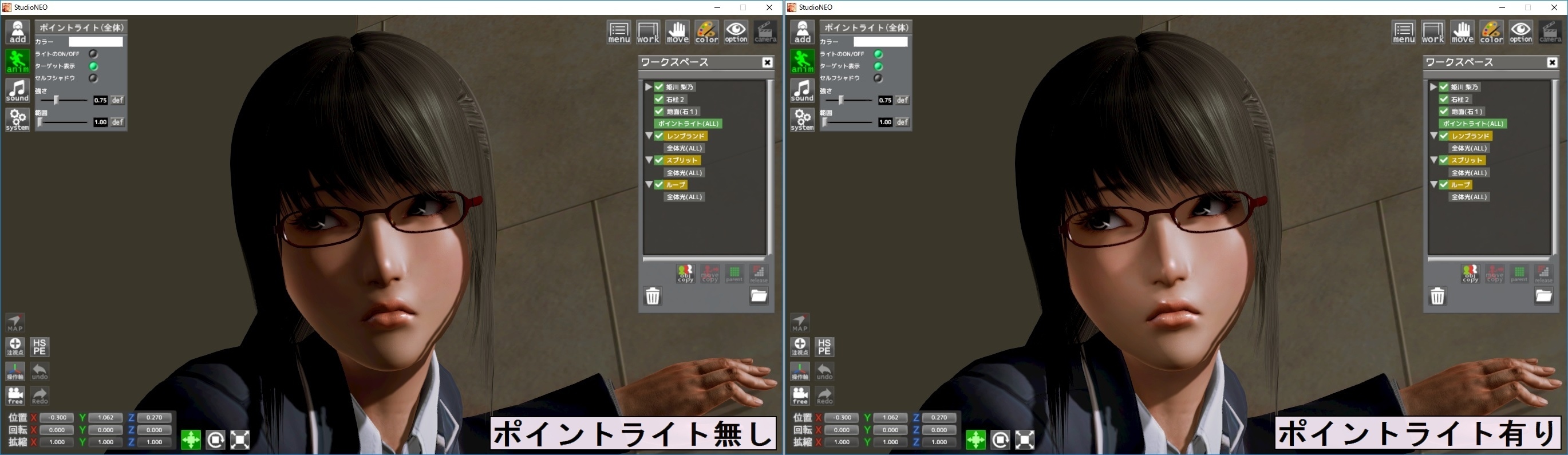The width and height of the screenshot is (1568, 455).
Task: Click obj copy in left workspace panel
Action: (x=685, y=274)
